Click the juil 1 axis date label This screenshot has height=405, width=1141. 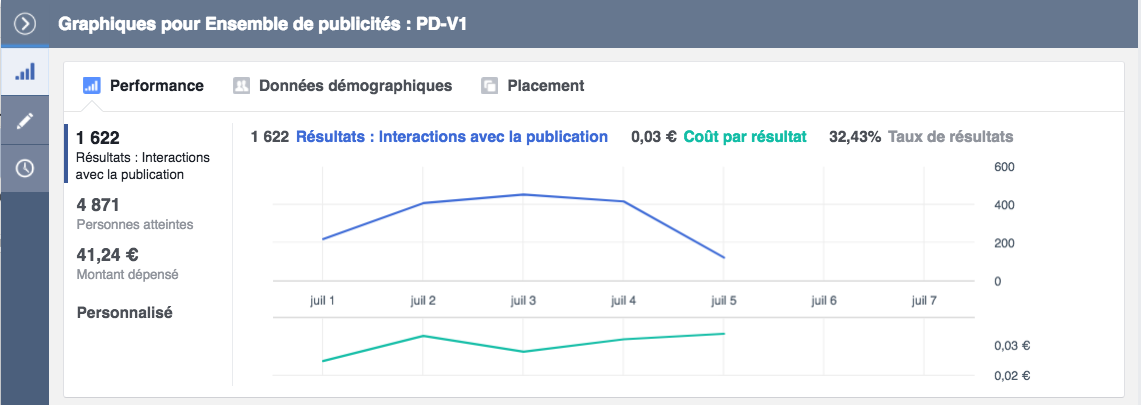click(x=323, y=300)
